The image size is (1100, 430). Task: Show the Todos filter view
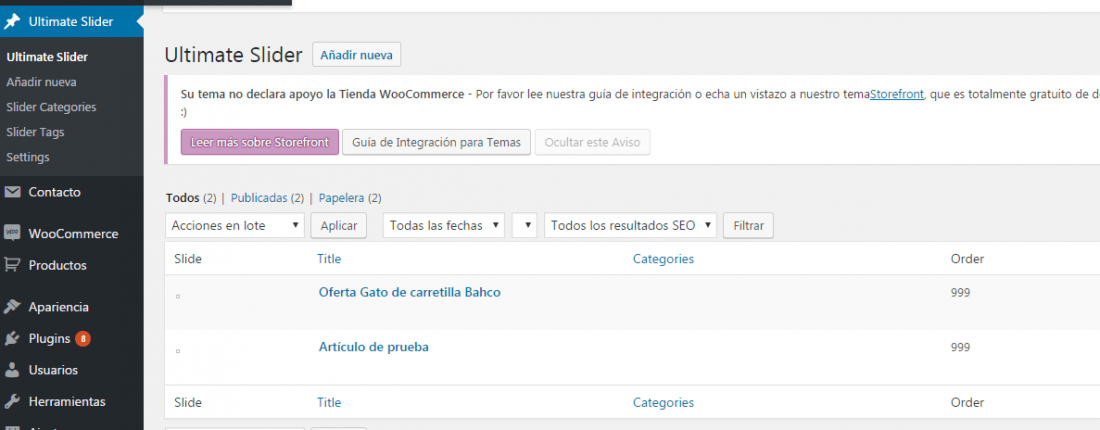point(182,199)
